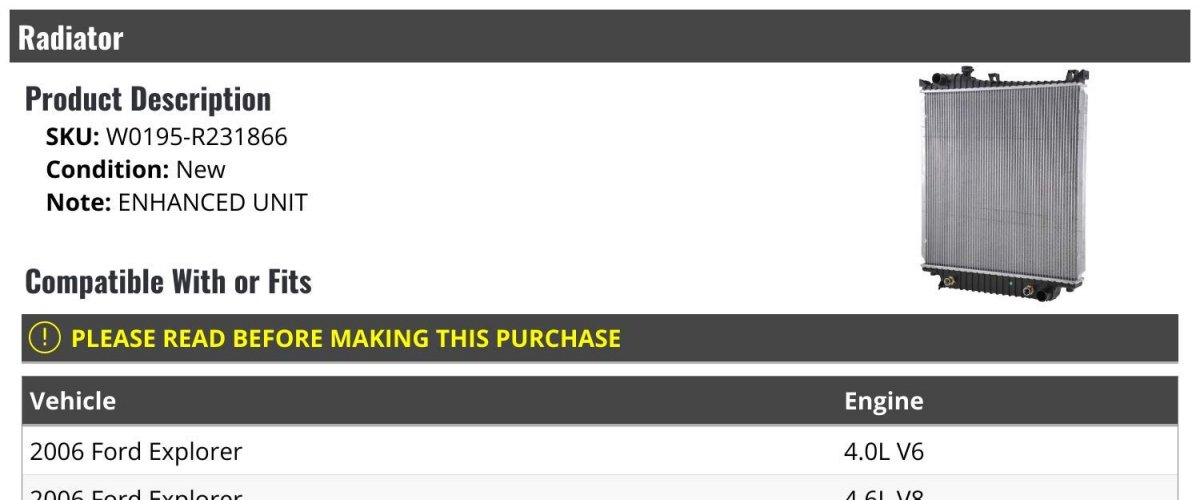1200x500 pixels.
Task: Click the 4.0L V6 engine cell
Action: (x=884, y=452)
